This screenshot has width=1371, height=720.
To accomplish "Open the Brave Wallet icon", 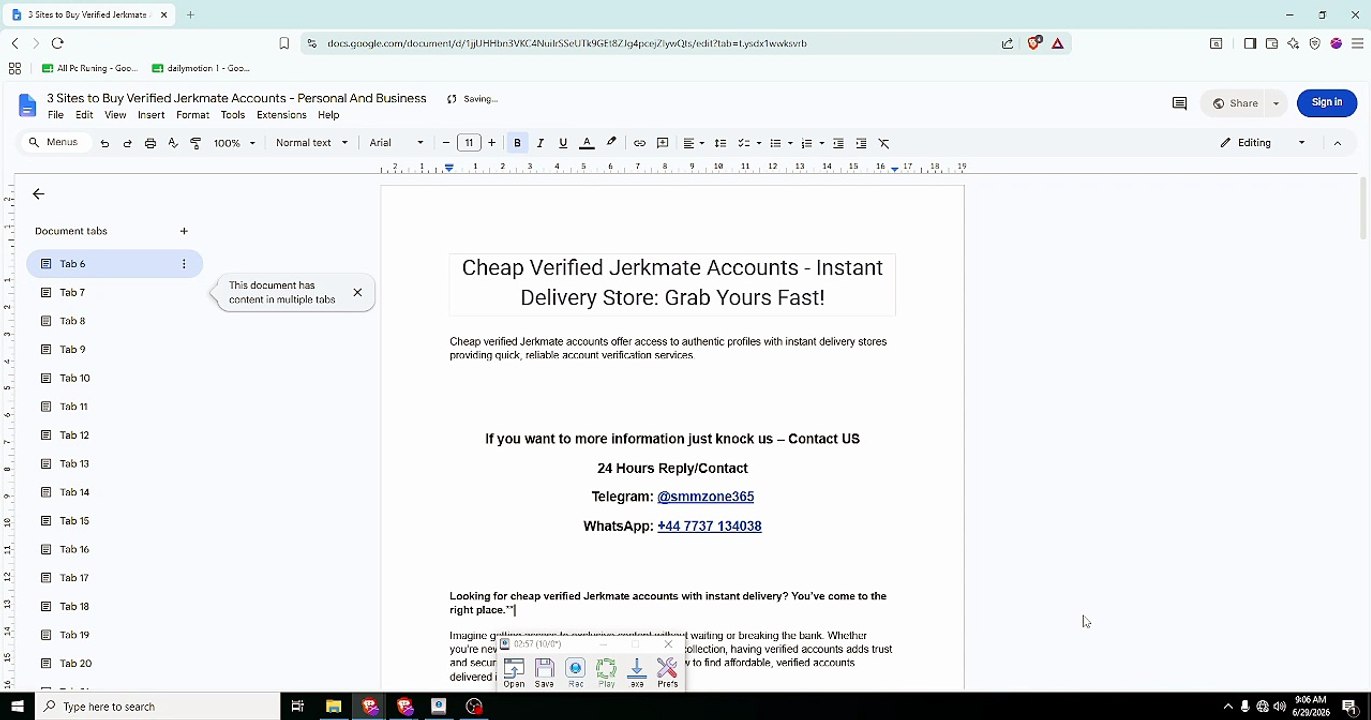I will 1272,43.
